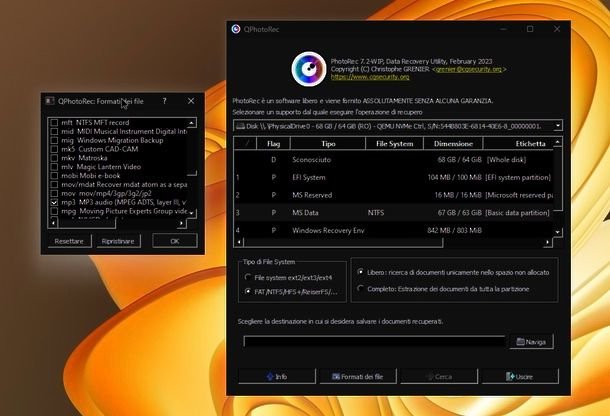Check the mov/mdat Recover mdat atom box
The height and width of the screenshot is (416, 610).
[54, 184]
